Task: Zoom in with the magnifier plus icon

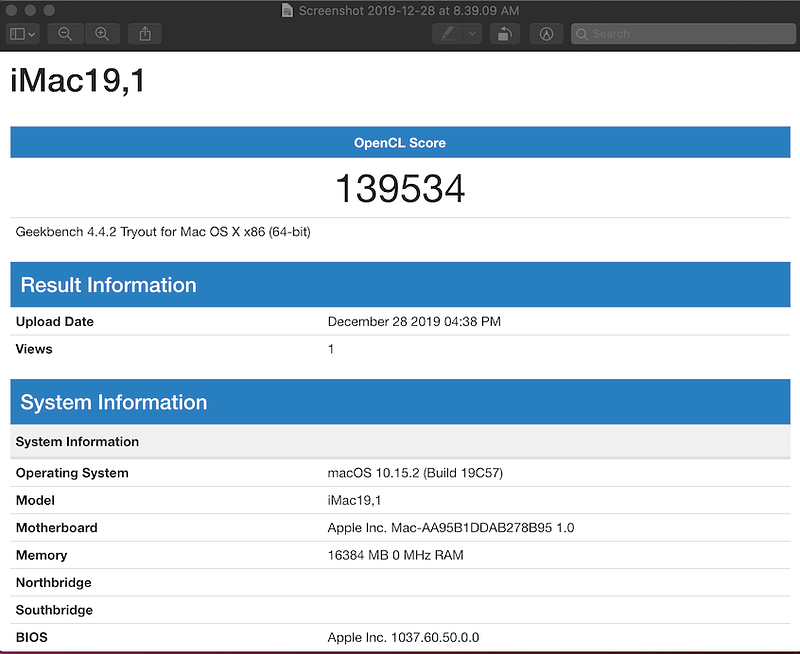Action: tap(102, 34)
